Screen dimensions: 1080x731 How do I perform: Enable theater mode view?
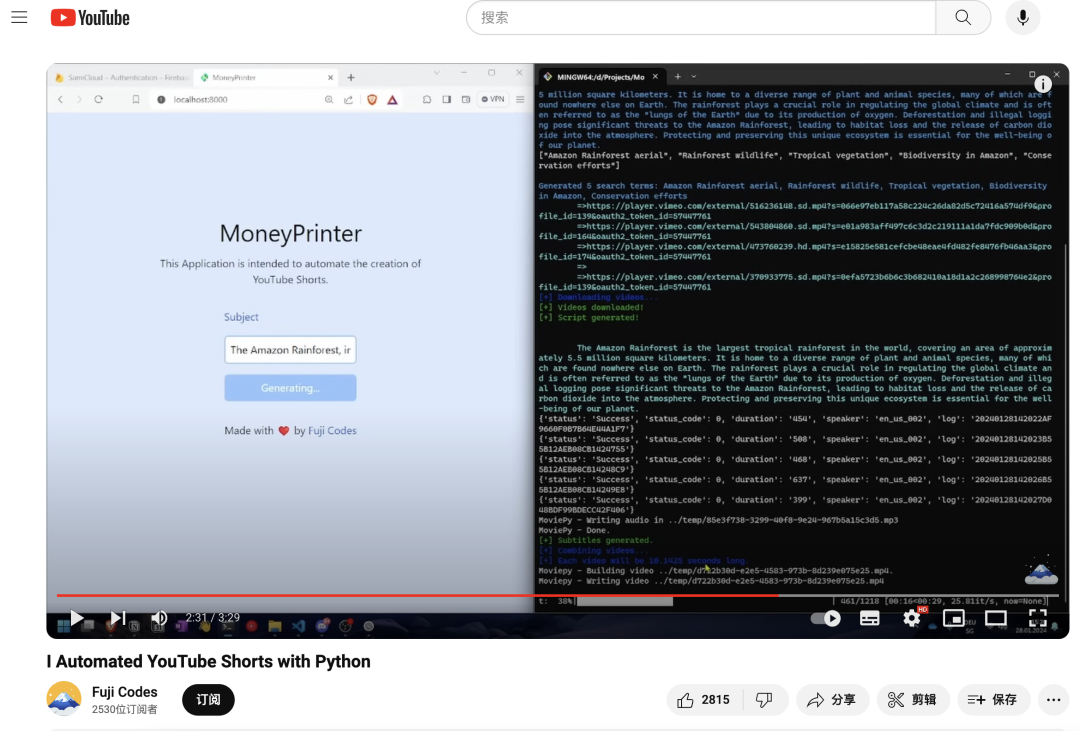point(995,619)
